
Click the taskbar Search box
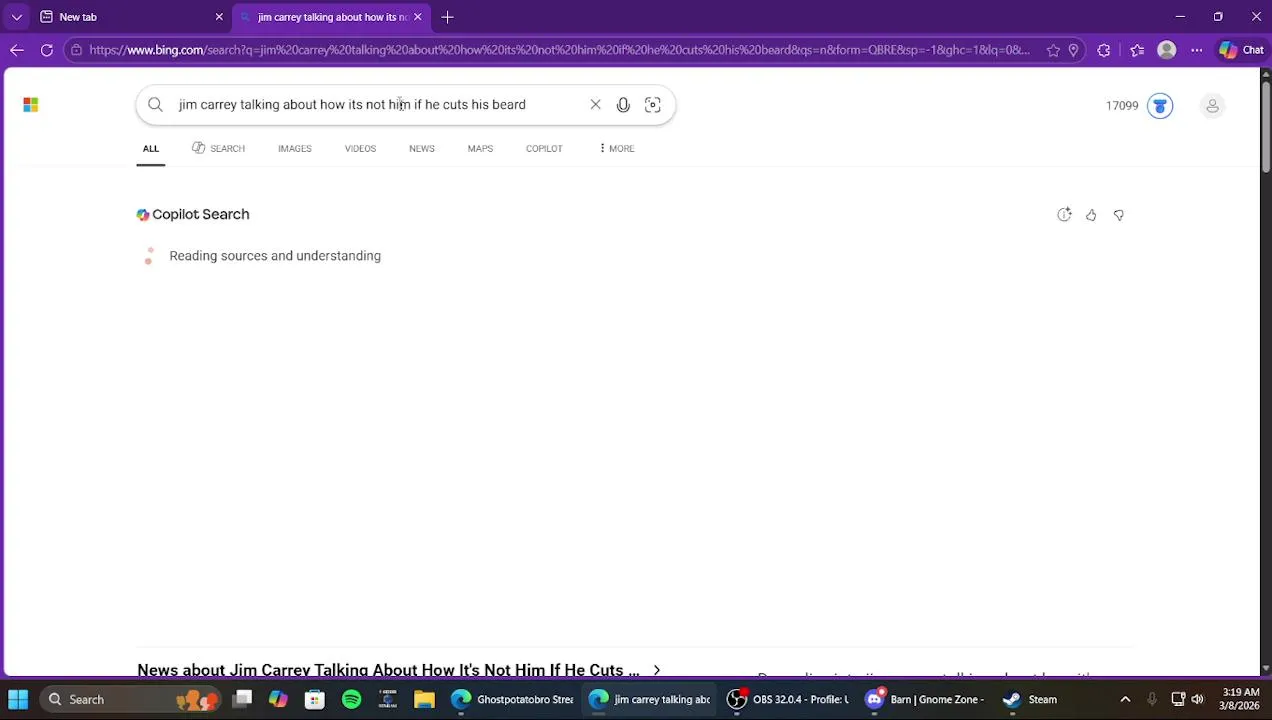click(x=130, y=700)
